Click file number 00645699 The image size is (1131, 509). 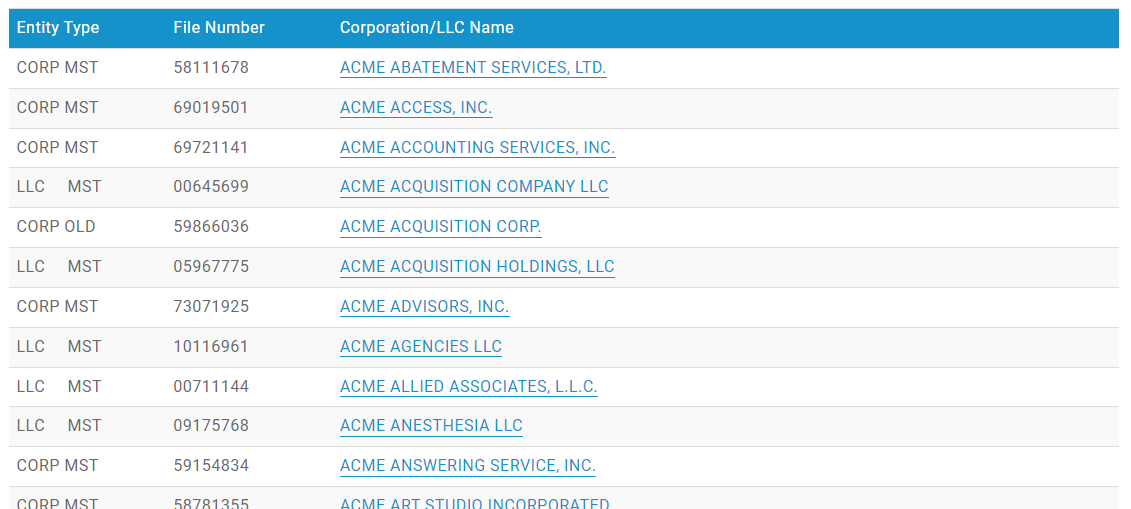click(x=211, y=187)
